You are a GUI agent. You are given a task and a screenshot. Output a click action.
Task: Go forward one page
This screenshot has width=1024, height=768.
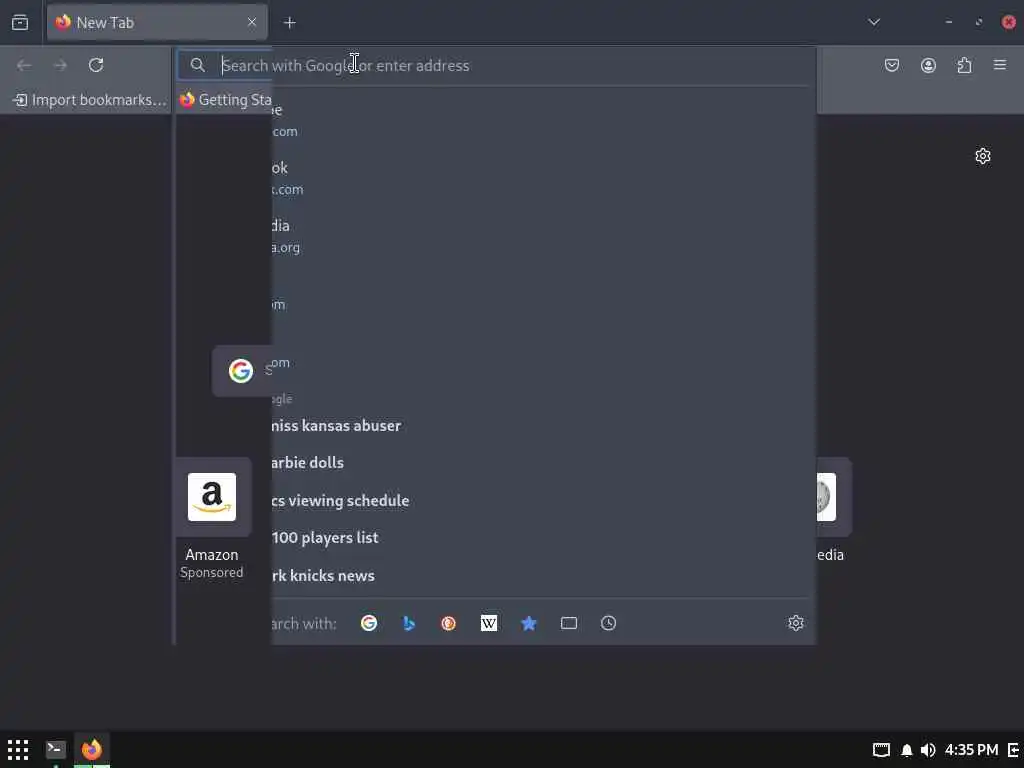[x=60, y=65]
